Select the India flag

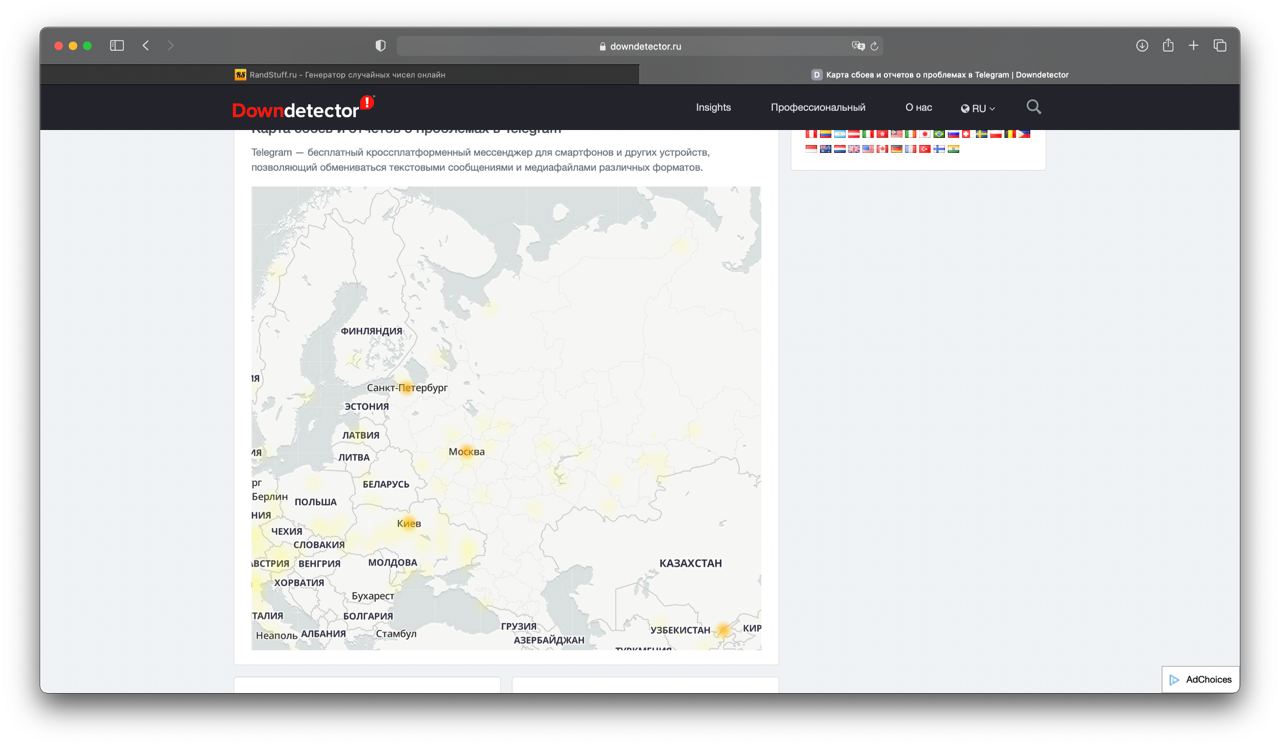tap(953, 149)
